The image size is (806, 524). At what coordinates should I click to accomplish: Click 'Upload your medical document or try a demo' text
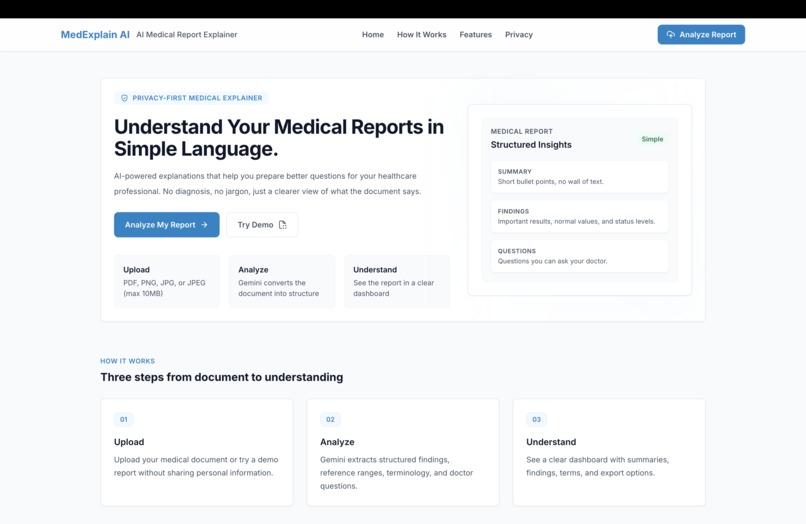(x=196, y=466)
